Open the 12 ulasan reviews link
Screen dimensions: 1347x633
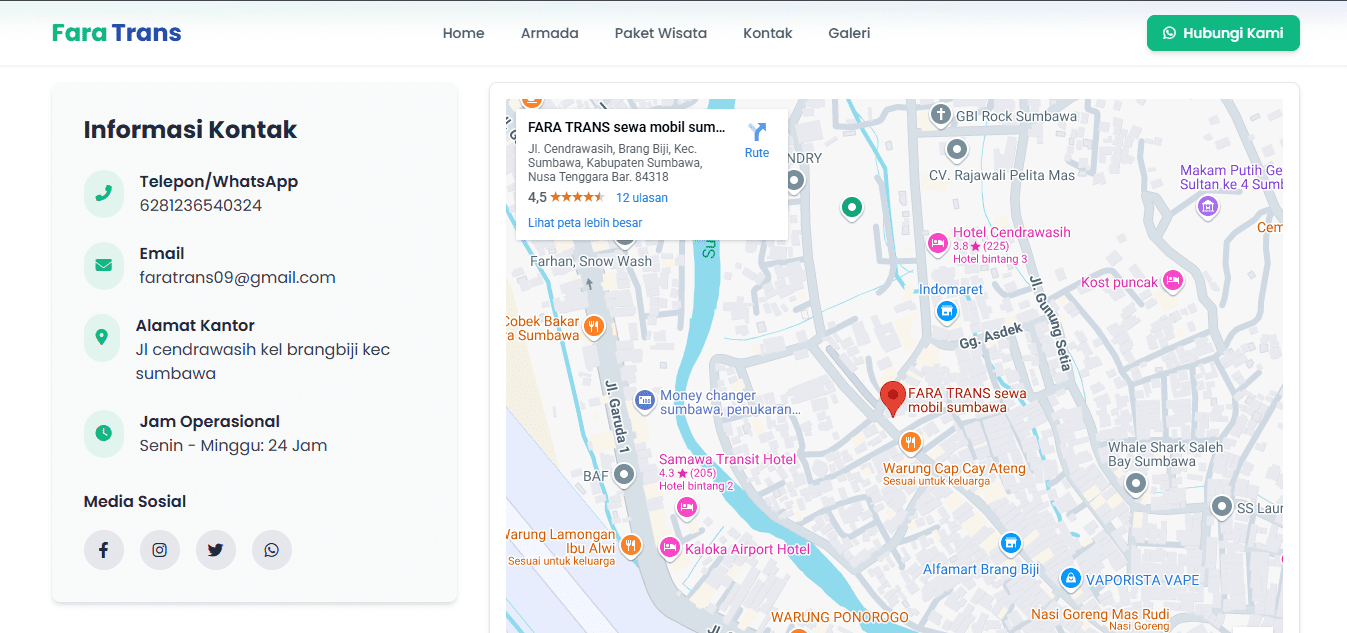pyautogui.click(x=641, y=198)
